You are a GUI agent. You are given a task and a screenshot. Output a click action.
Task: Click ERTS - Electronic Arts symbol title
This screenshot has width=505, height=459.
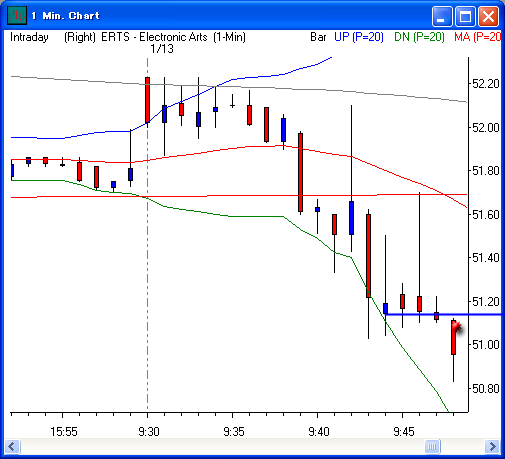pyautogui.click(x=154, y=37)
